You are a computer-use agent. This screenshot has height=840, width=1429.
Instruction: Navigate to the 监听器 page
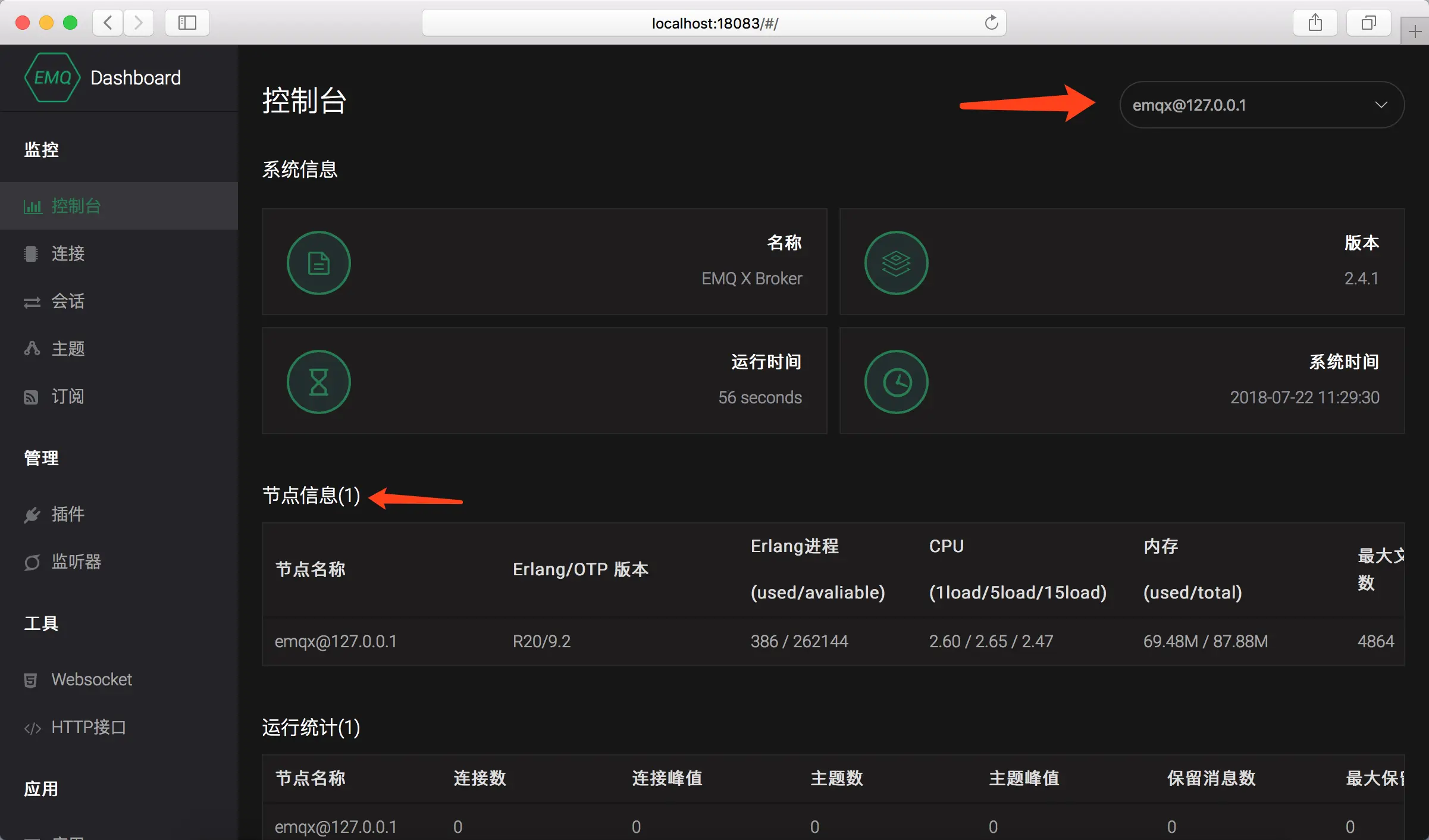(x=76, y=562)
